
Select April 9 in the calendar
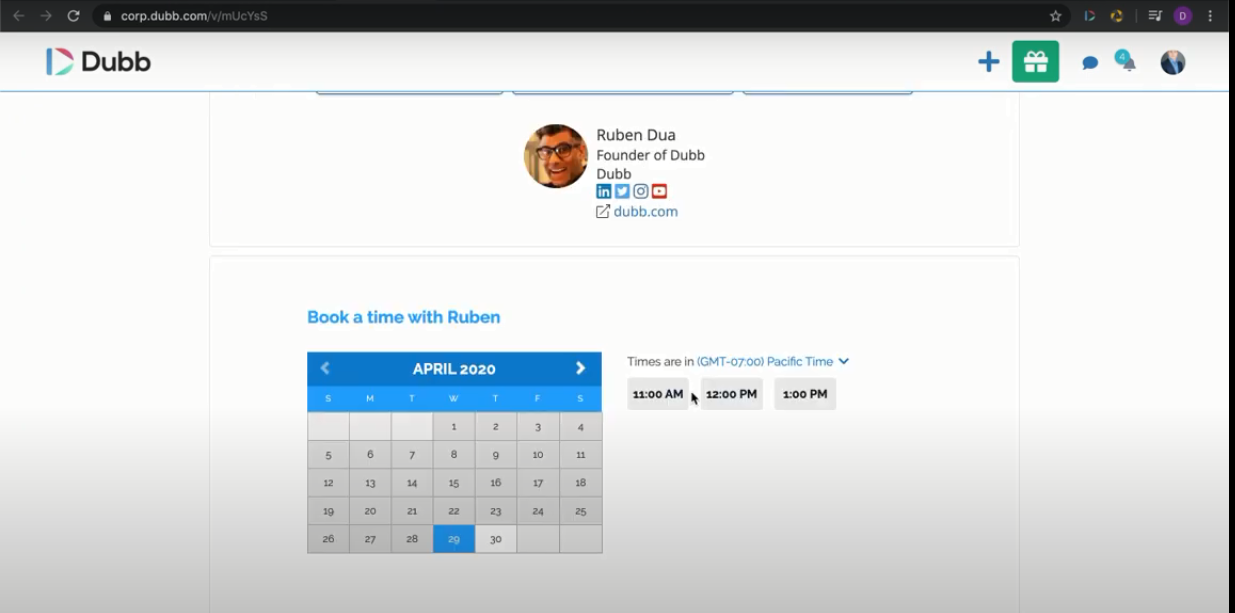point(496,455)
